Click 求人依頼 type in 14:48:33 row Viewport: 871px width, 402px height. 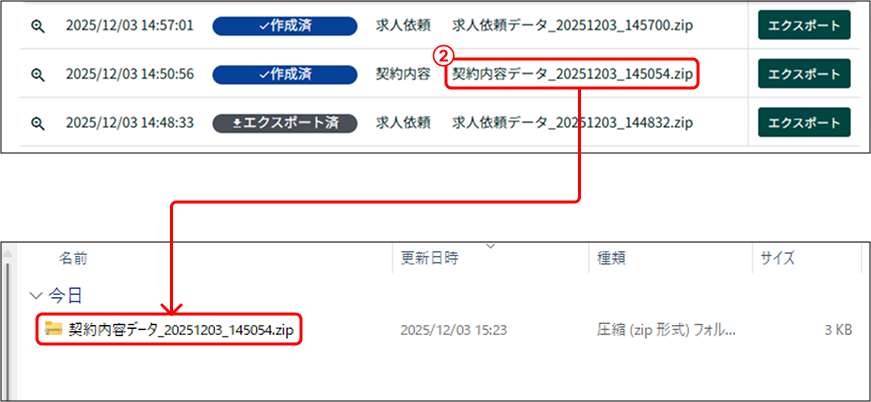(403, 123)
